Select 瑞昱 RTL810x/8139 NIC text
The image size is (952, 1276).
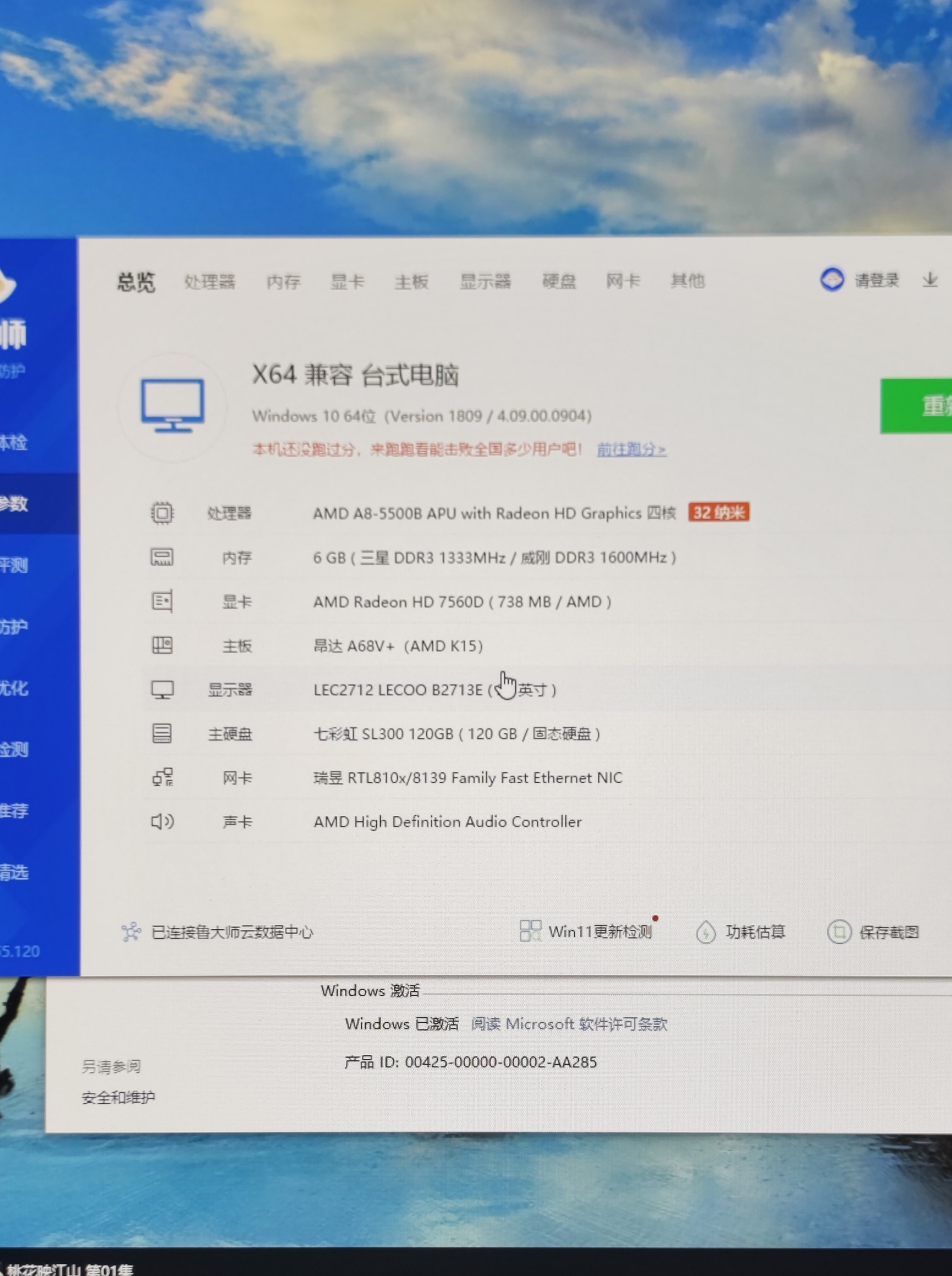tap(468, 777)
